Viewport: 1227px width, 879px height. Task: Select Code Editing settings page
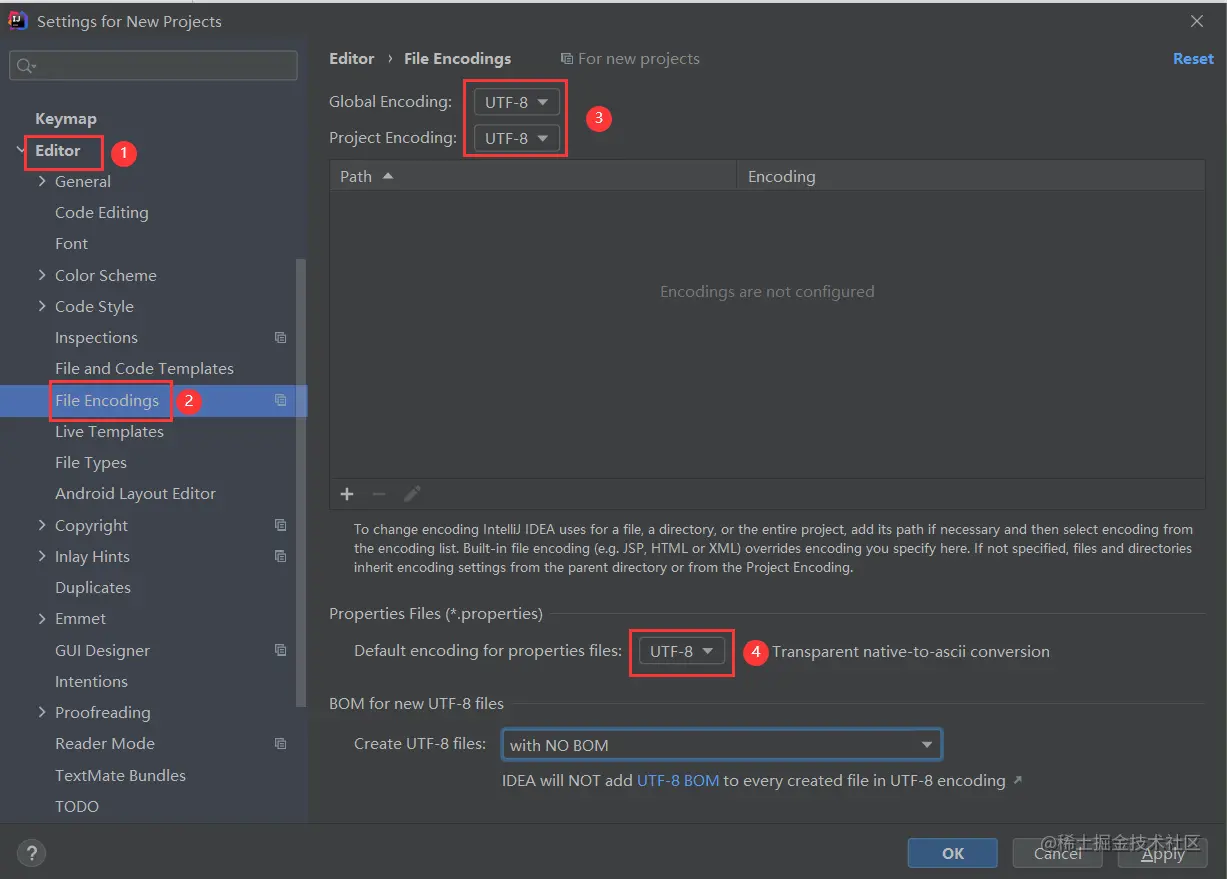[102, 213]
